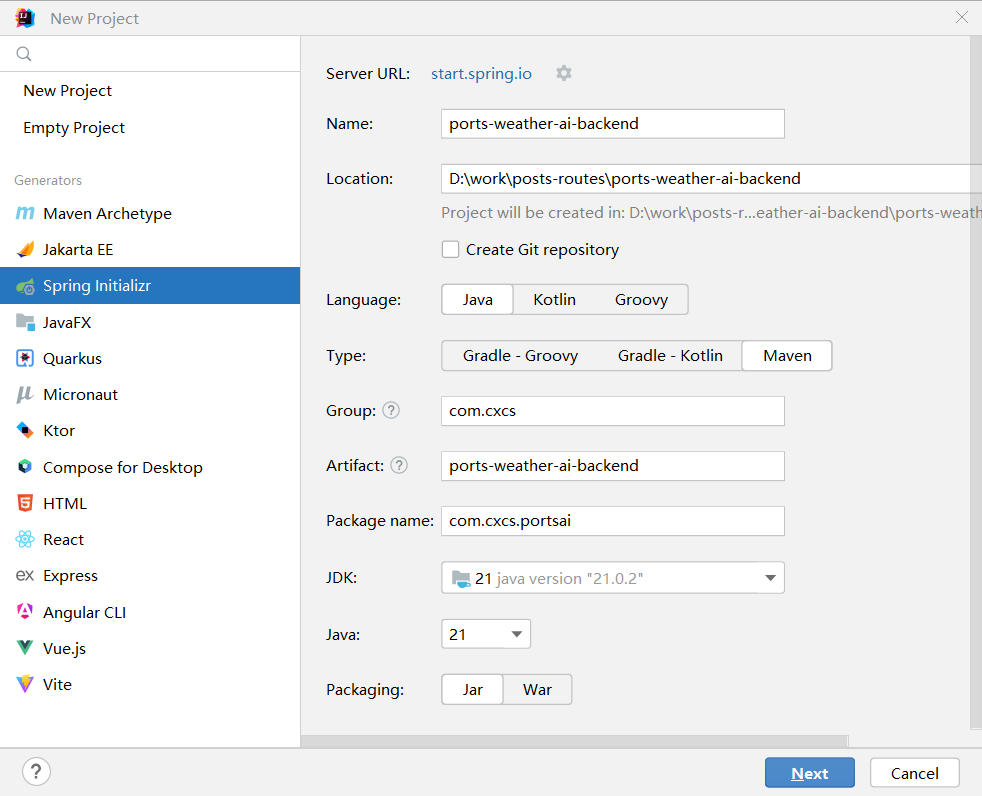Image resolution: width=982 pixels, height=796 pixels.
Task: Select the Jakarta EE generator label
Action: (x=78, y=250)
